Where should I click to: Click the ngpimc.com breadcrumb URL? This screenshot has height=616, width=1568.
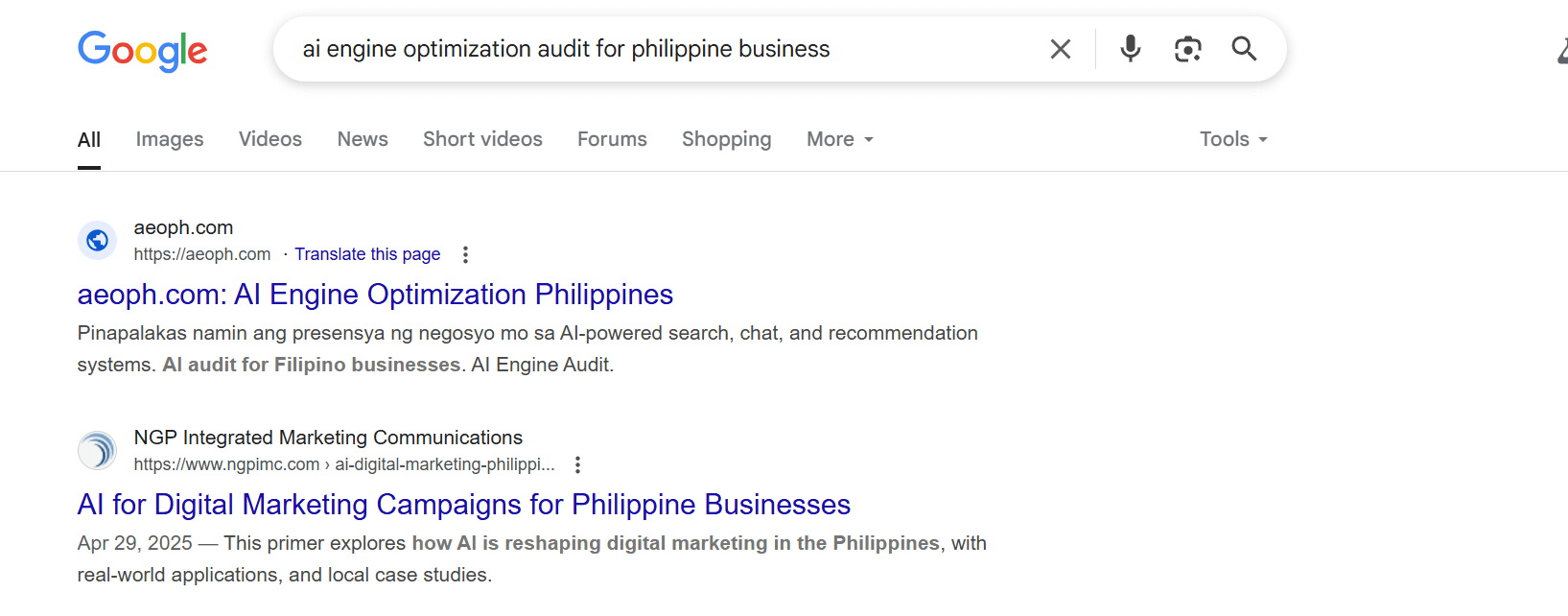[x=344, y=464]
